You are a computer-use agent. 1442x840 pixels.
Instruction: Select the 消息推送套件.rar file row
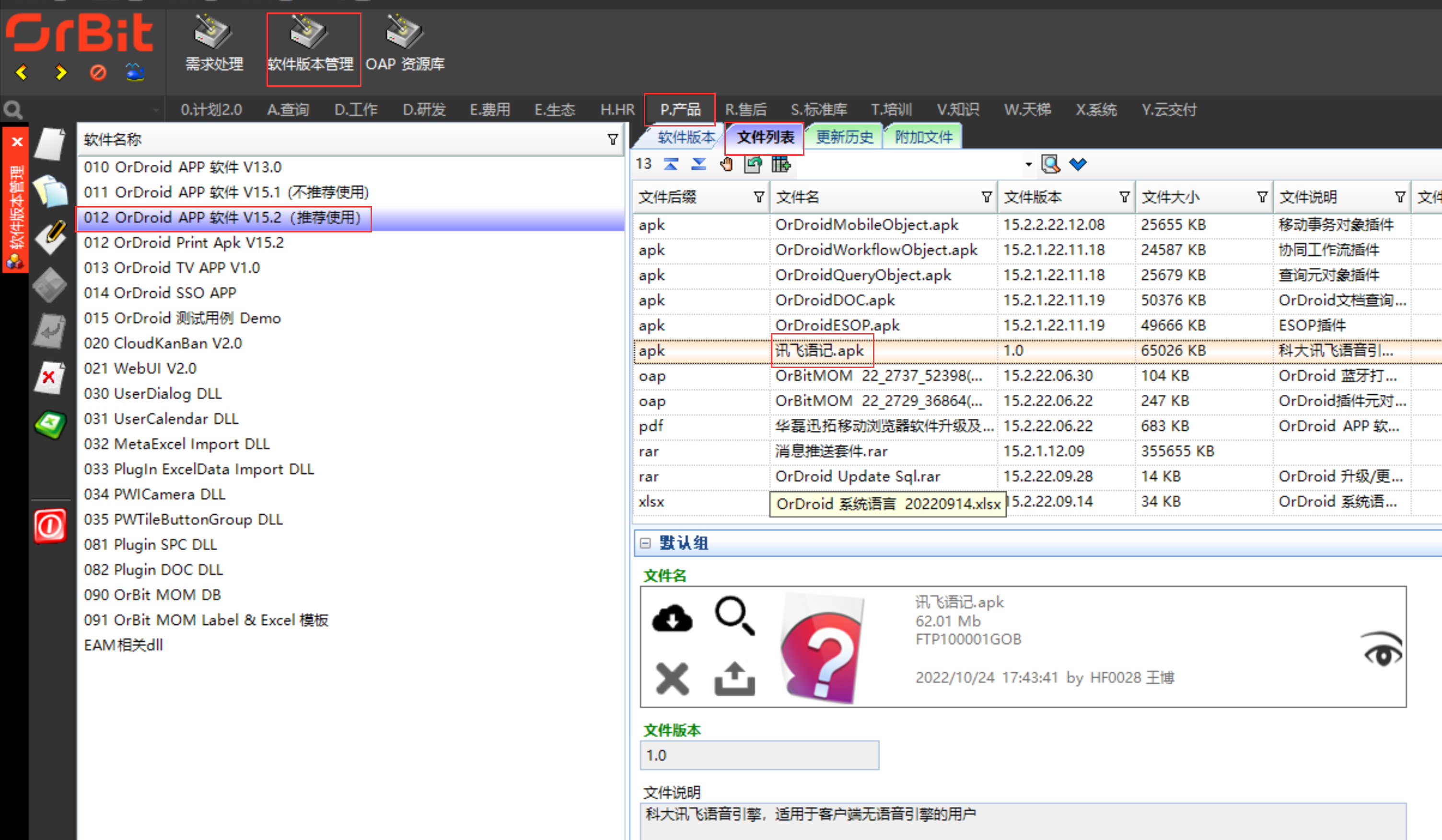click(1037, 451)
